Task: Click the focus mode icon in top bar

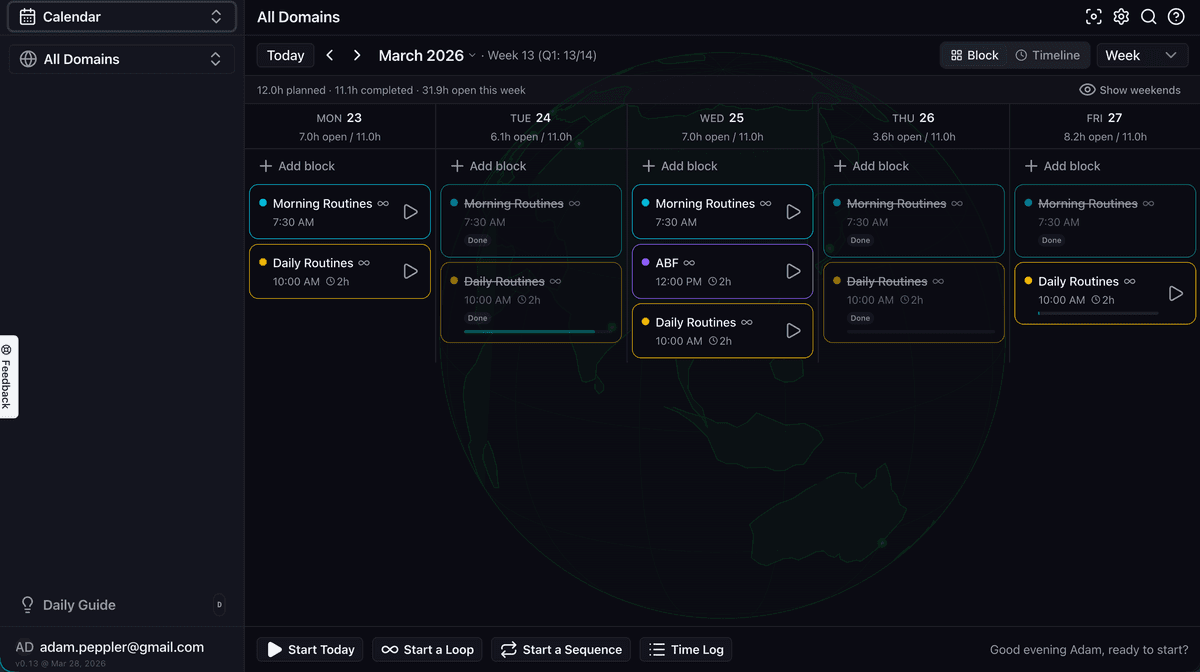Action: tap(1093, 17)
